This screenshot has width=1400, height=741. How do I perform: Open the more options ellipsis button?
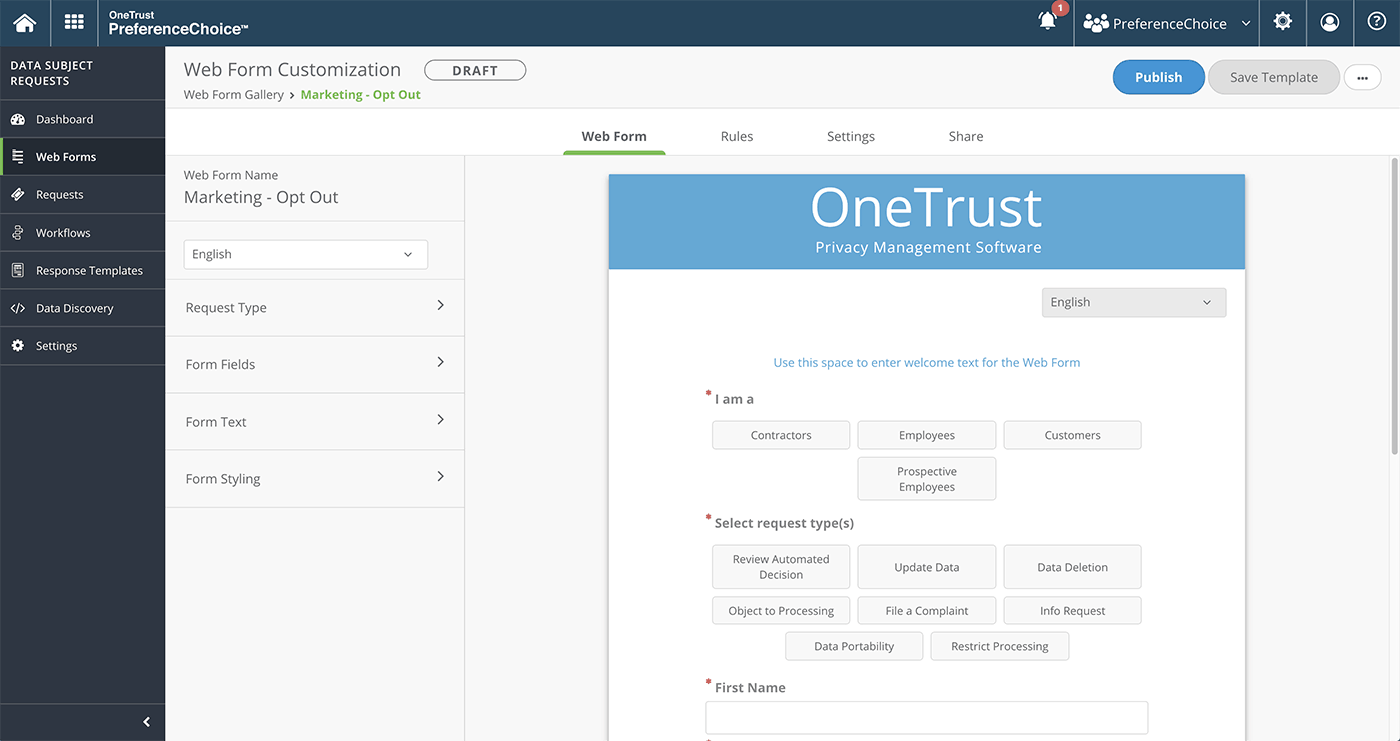[1362, 77]
